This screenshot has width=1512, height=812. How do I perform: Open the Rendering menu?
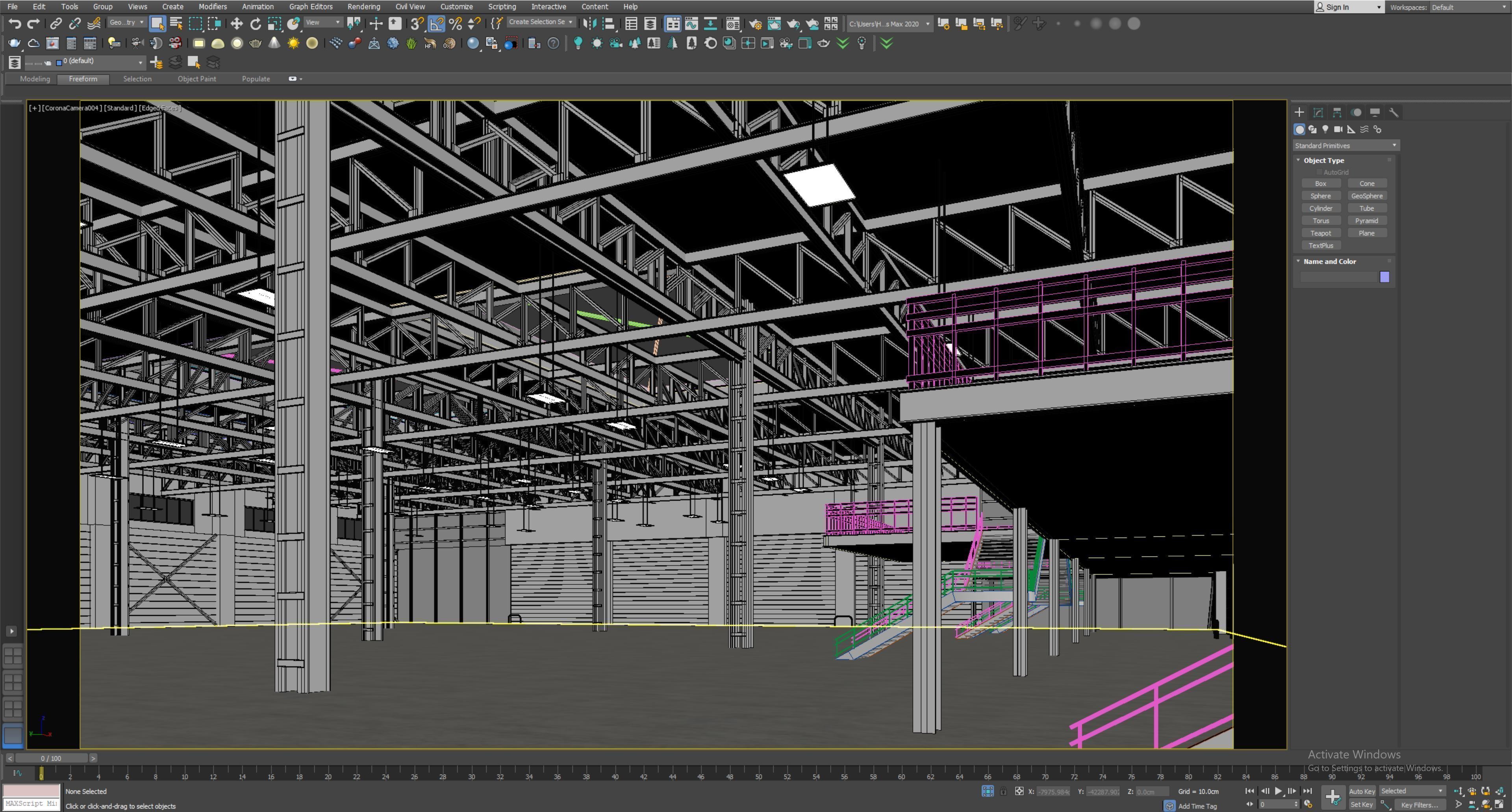363,6
